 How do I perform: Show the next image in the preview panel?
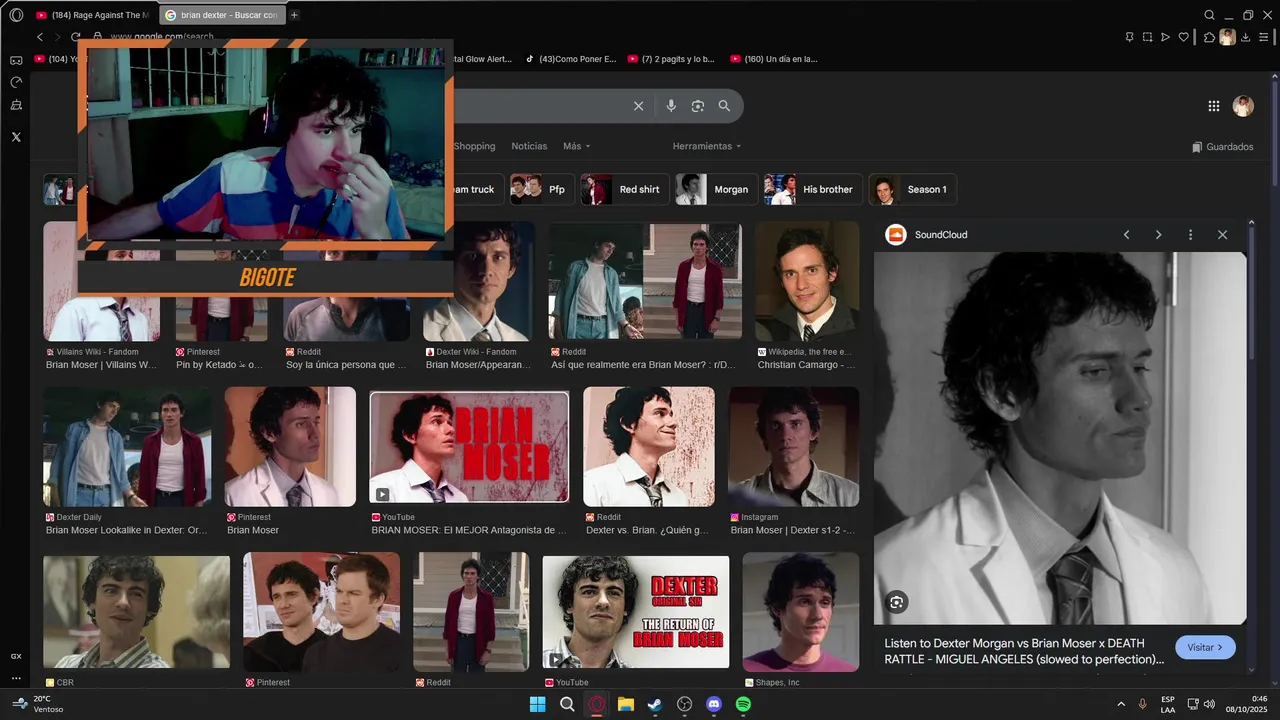pos(1158,235)
